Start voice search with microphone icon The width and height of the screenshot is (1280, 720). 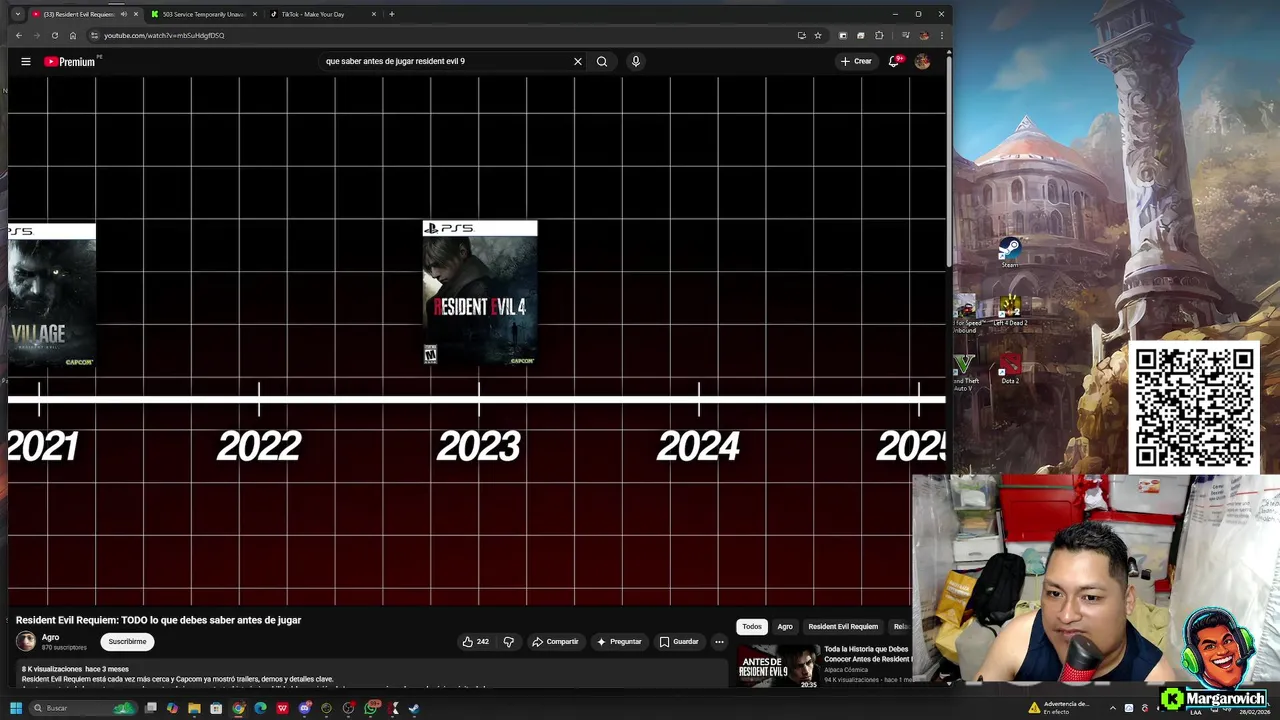point(635,61)
